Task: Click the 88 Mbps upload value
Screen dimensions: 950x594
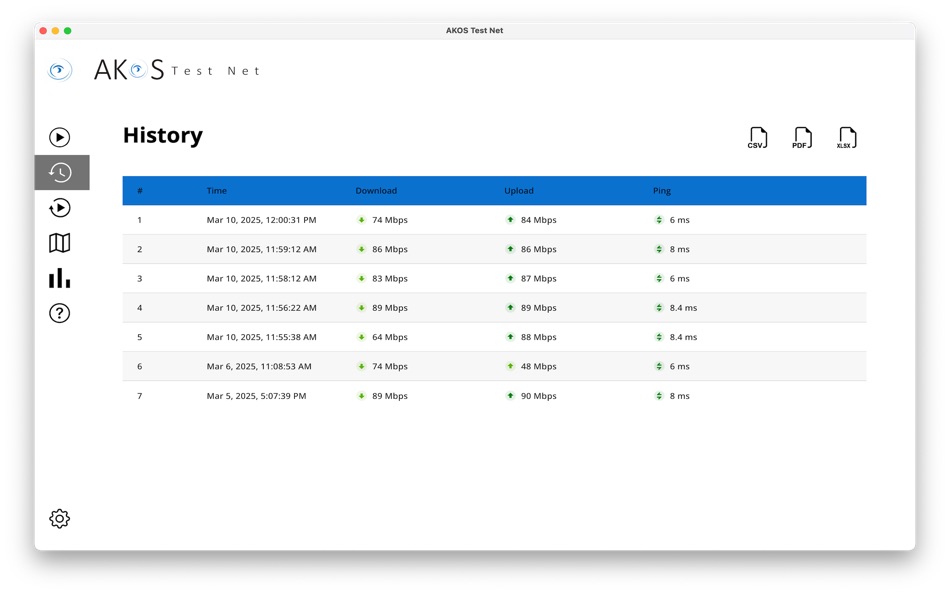Action: pyautogui.click(x=539, y=337)
